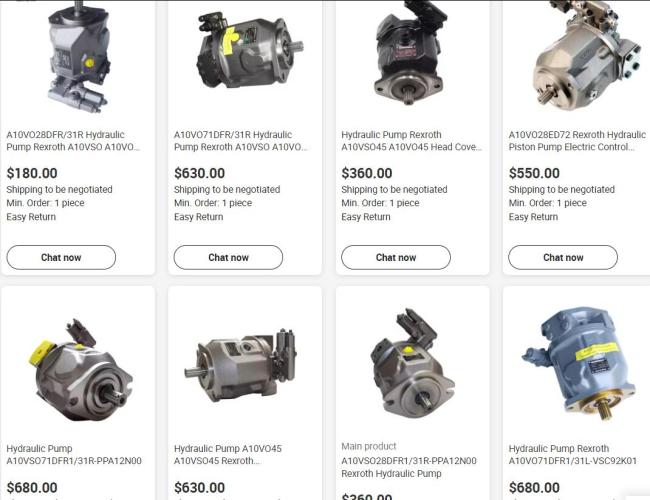Open A10VSO28DFR1/31R-PPA12N00 Rexroth Hydraulic Pump title
Image resolution: width=650 pixels, height=500 pixels.
click(x=409, y=467)
